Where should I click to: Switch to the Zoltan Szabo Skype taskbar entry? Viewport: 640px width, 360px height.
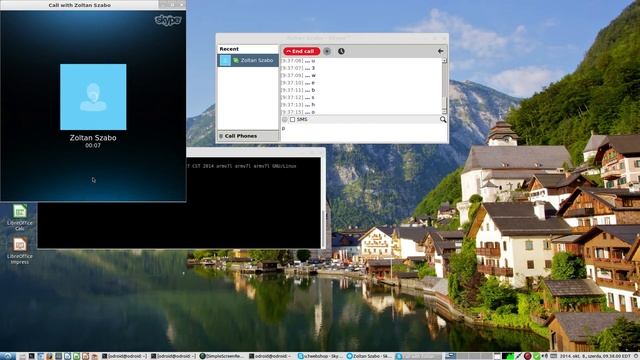(x=370, y=356)
